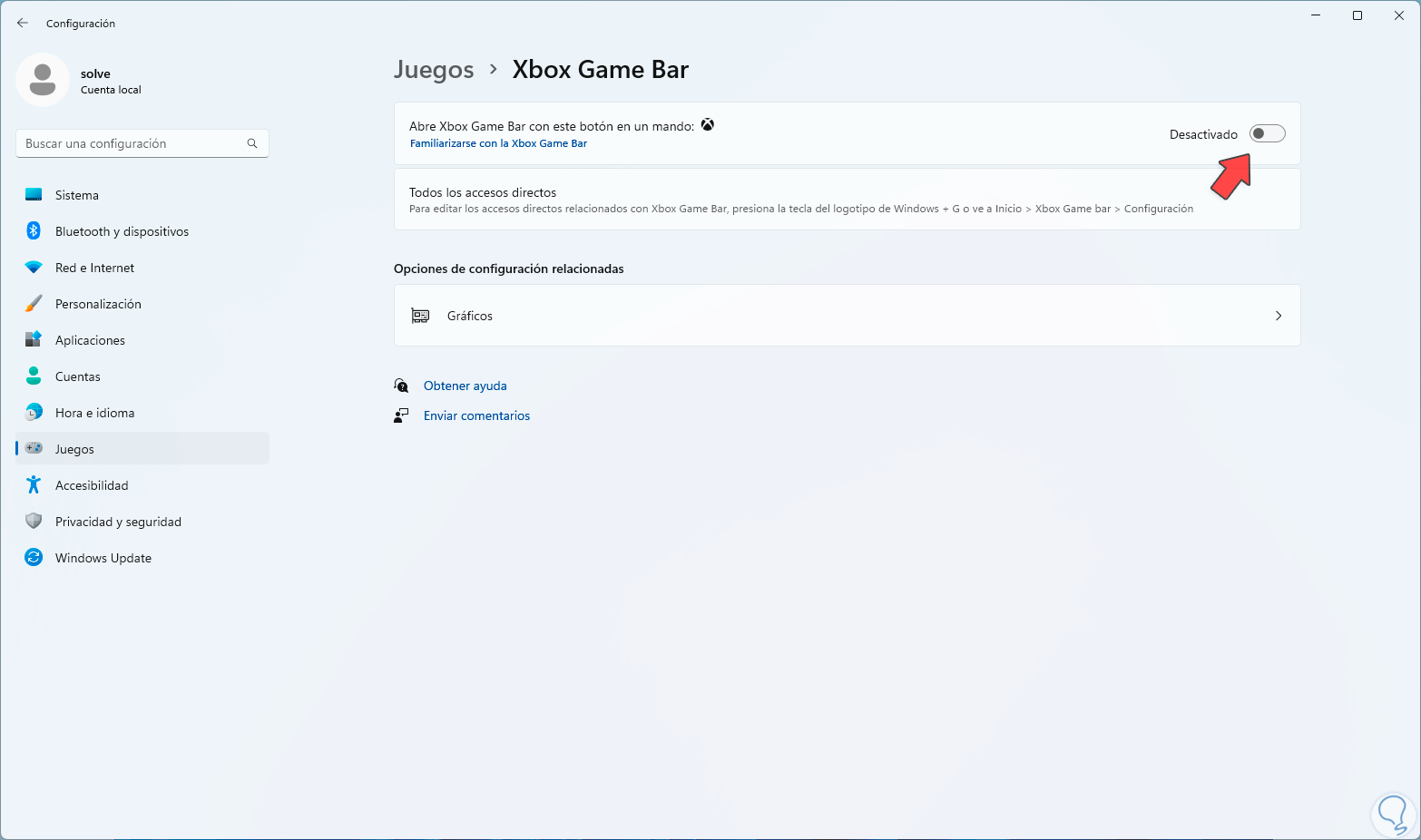Viewport: 1421px width, 840px height.
Task: Navigate to Cuentas section
Action: pos(142,376)
